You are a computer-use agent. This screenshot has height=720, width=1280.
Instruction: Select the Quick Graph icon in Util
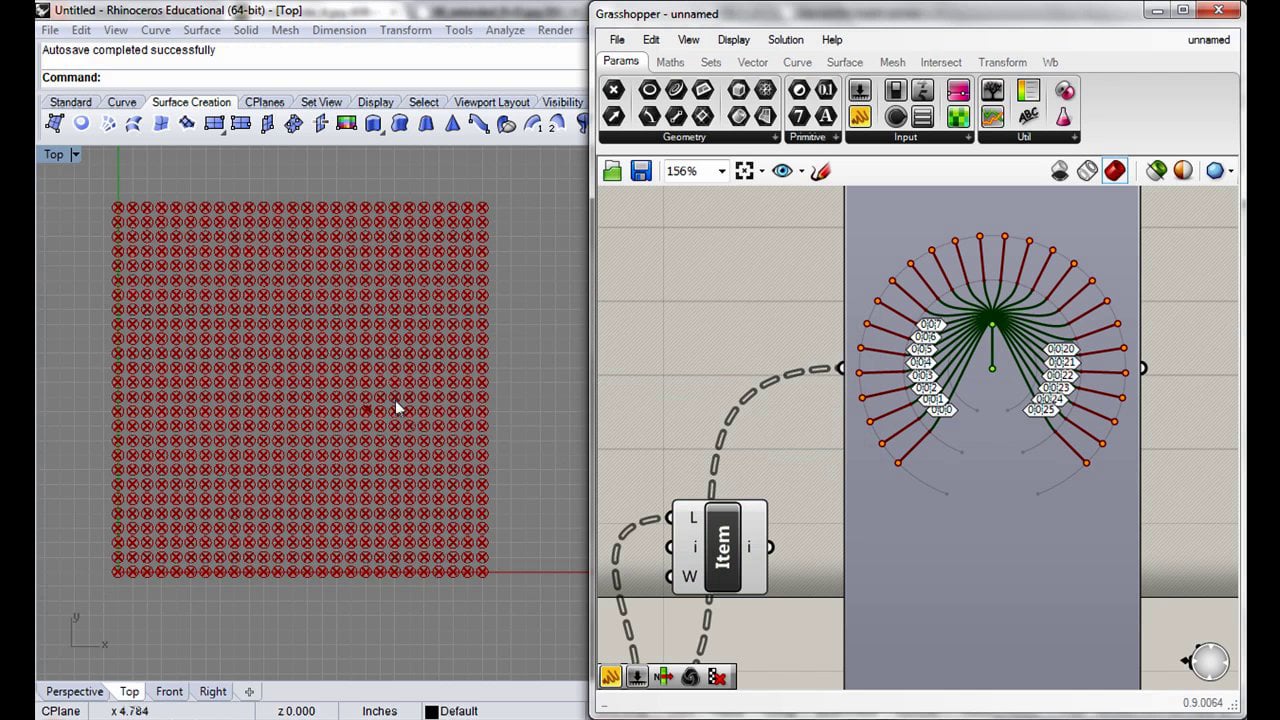(992, 116)
